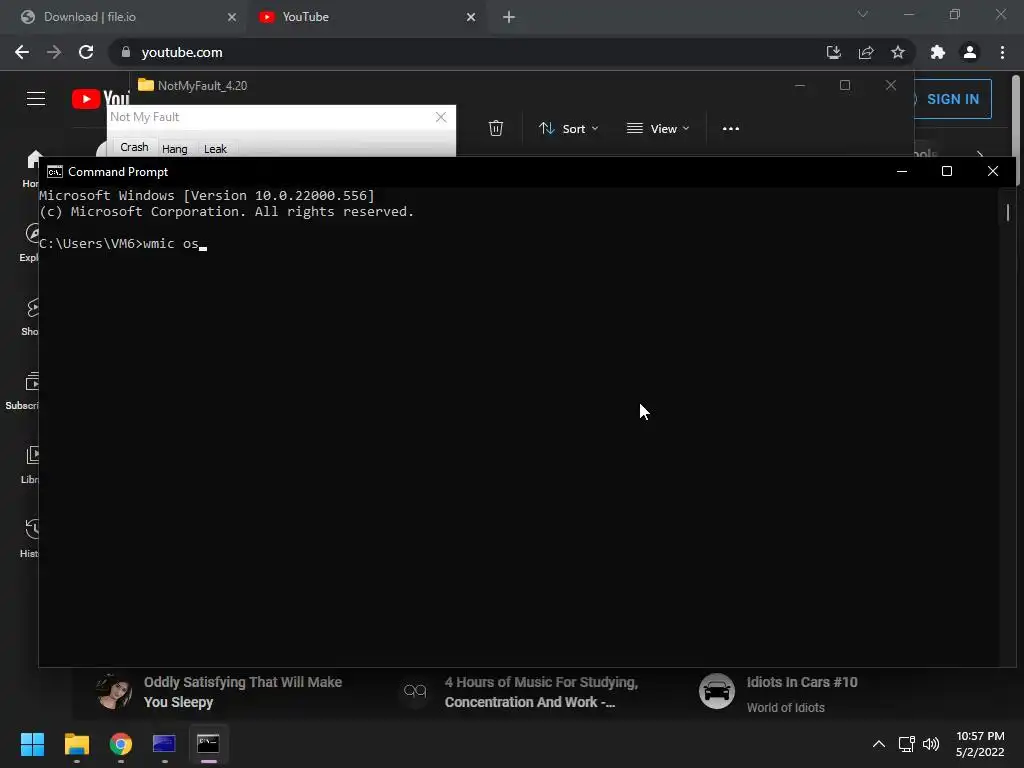Open Idiots In Cars #10 video
This screenshot has width=1024, height=768.
[802, 682]
